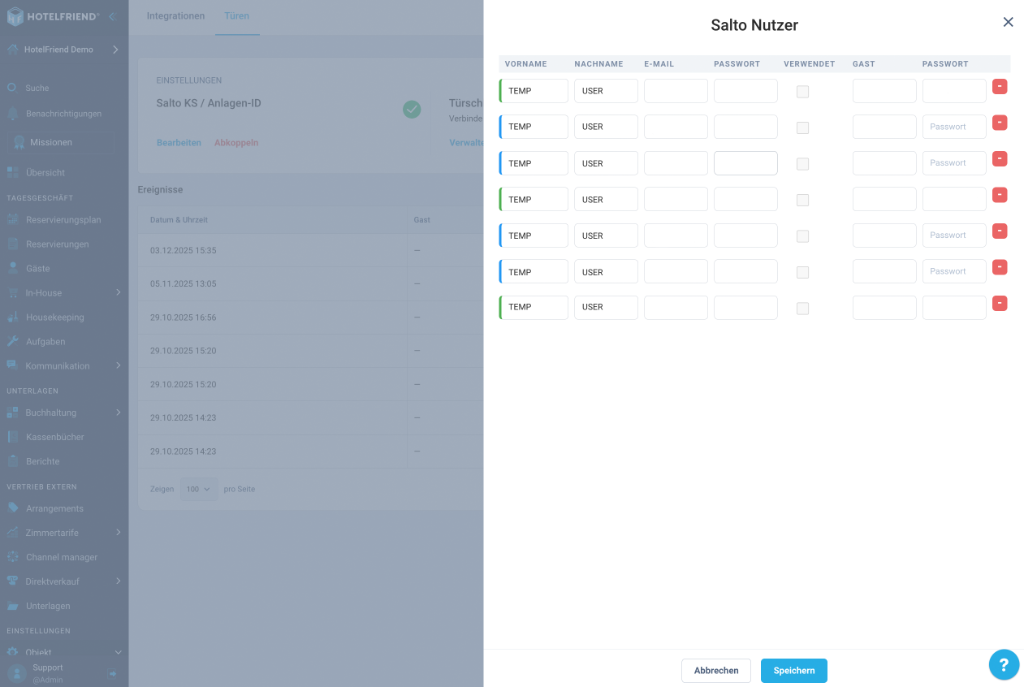Remove the fifth TEMP USER row
This screenshot has width=1024, height=687.
click(999, 231)
